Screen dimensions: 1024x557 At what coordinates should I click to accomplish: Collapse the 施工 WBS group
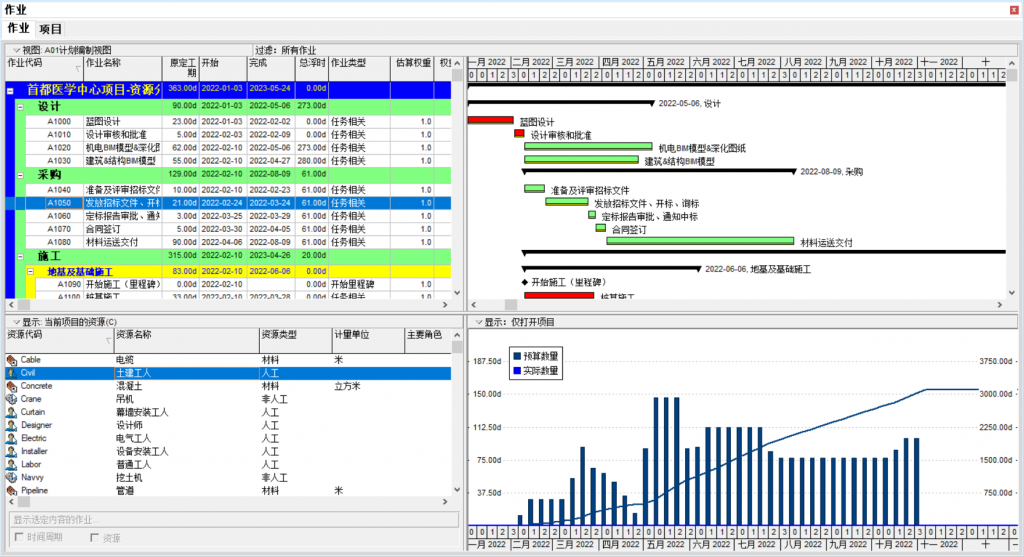20,257
